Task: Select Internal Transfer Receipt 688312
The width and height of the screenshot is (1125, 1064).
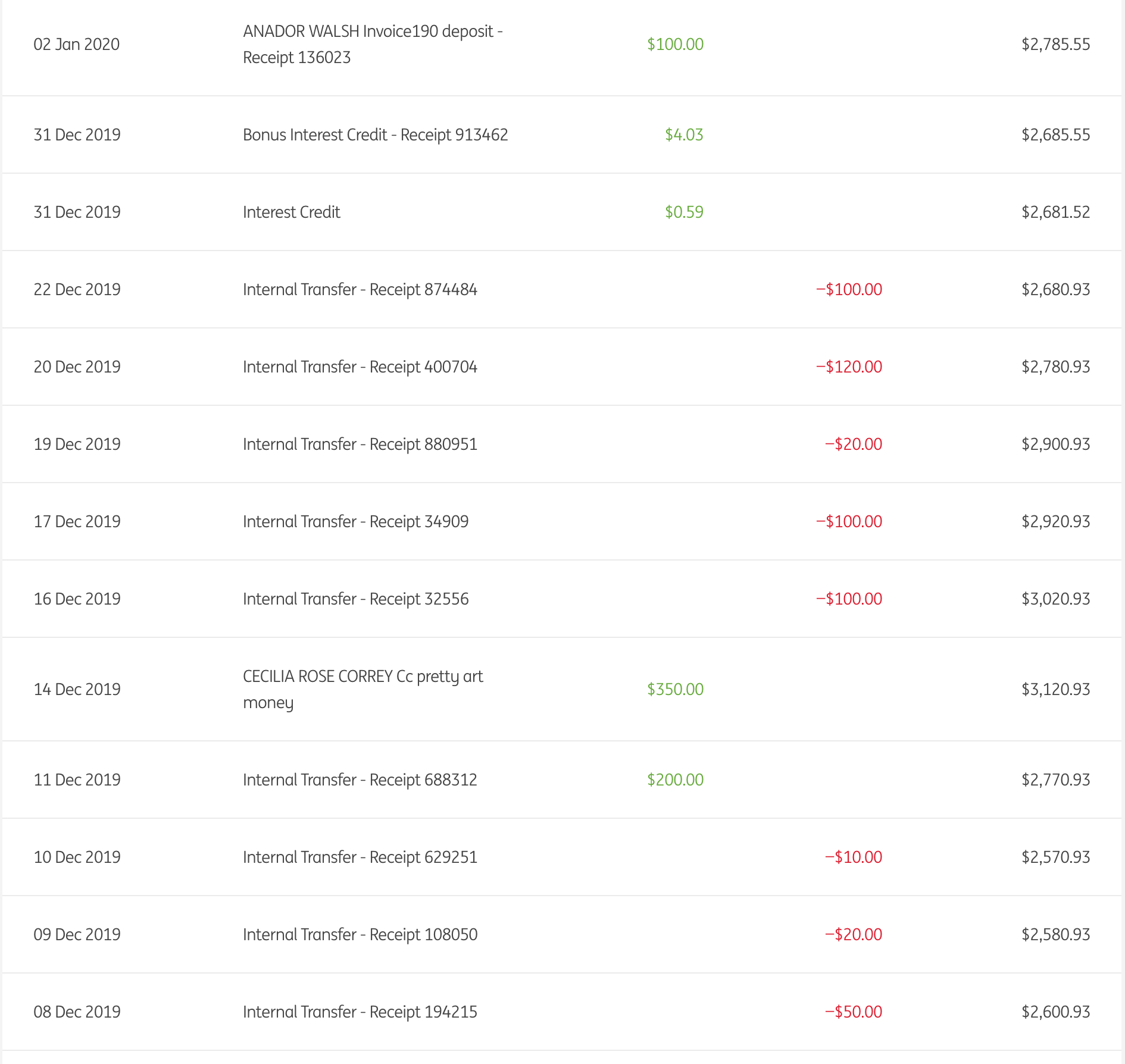Action: [x=360, y=780]
